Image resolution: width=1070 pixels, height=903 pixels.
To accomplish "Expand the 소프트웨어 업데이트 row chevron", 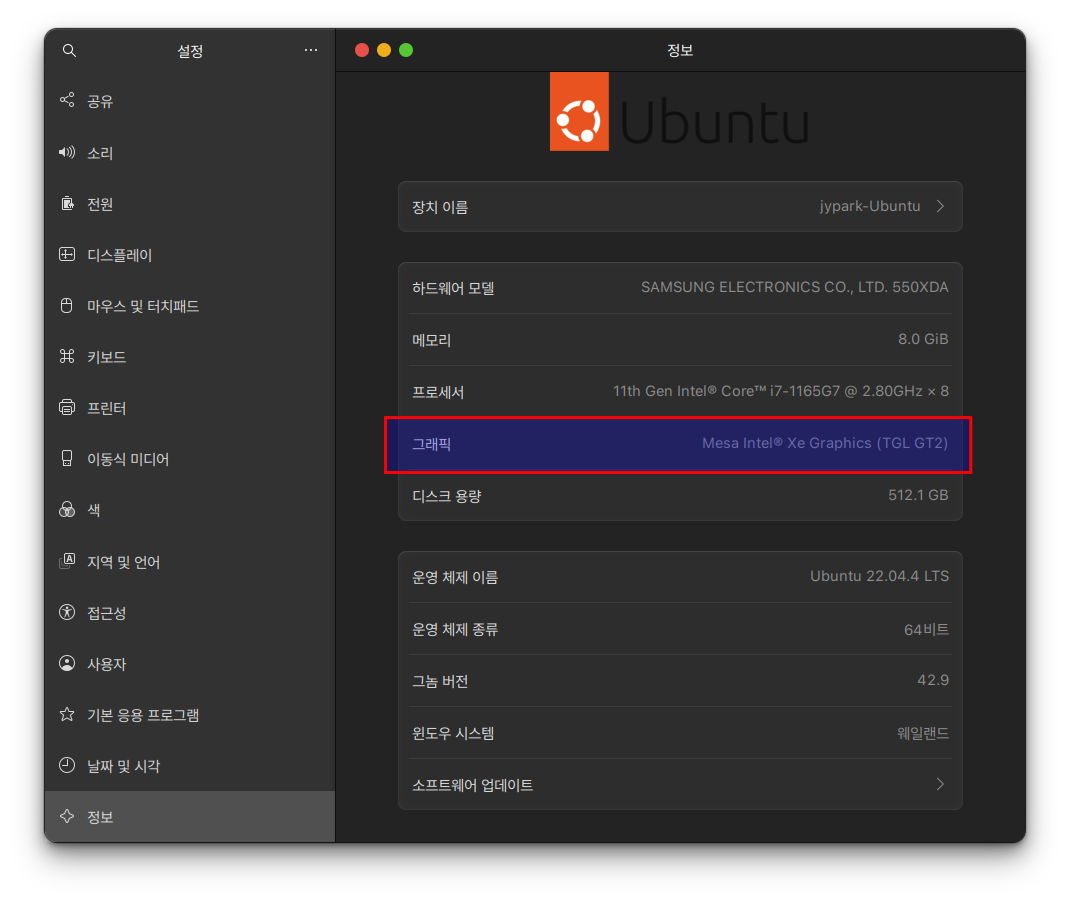I will 940,784.
